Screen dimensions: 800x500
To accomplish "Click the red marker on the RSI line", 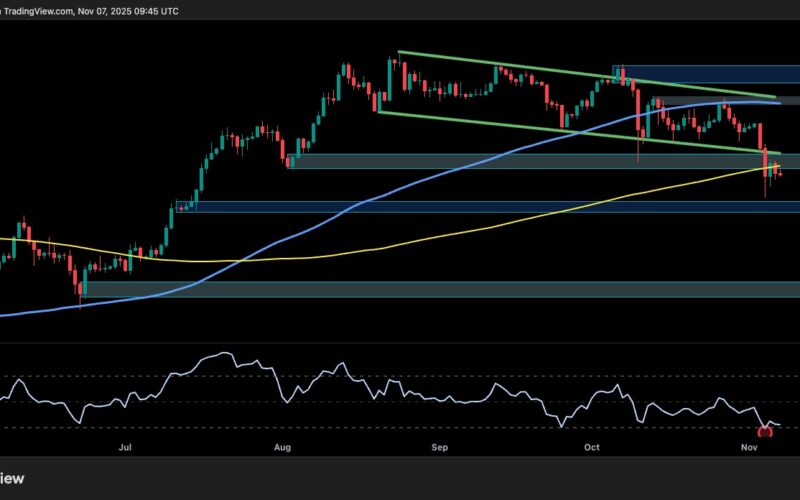I will (x=766, y=432).
